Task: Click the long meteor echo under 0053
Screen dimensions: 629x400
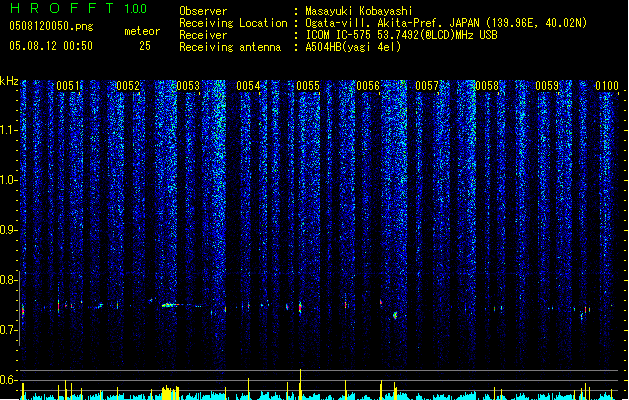Action: [181, 305]
